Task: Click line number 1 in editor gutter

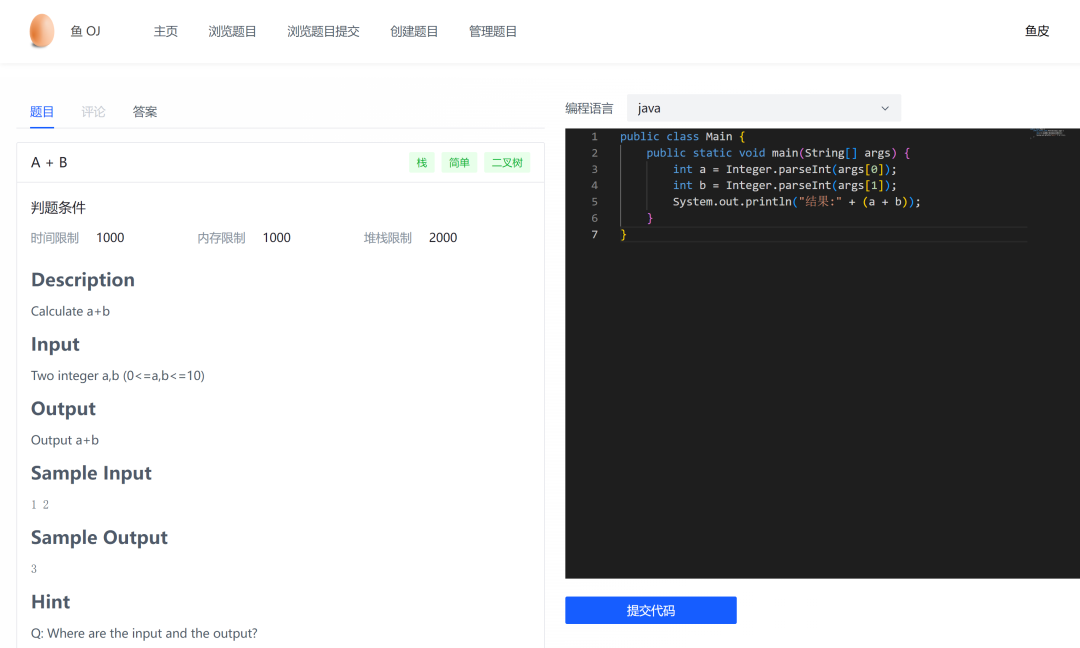Action: 594,136
